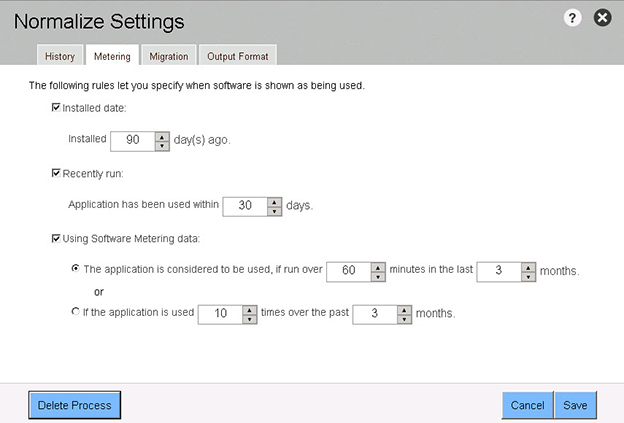Save the metering settings
The image size is (624, 423).
[x=575, y=405]
